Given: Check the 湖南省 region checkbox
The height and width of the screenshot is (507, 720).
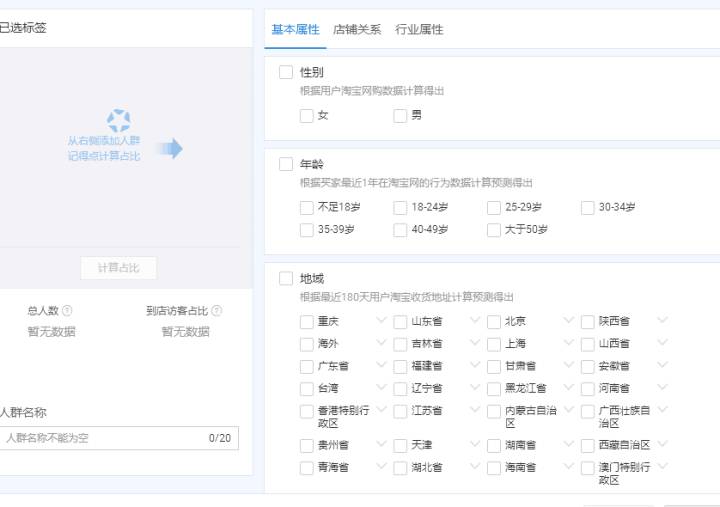Looking at the screenshot, I should tap(494, 445).
